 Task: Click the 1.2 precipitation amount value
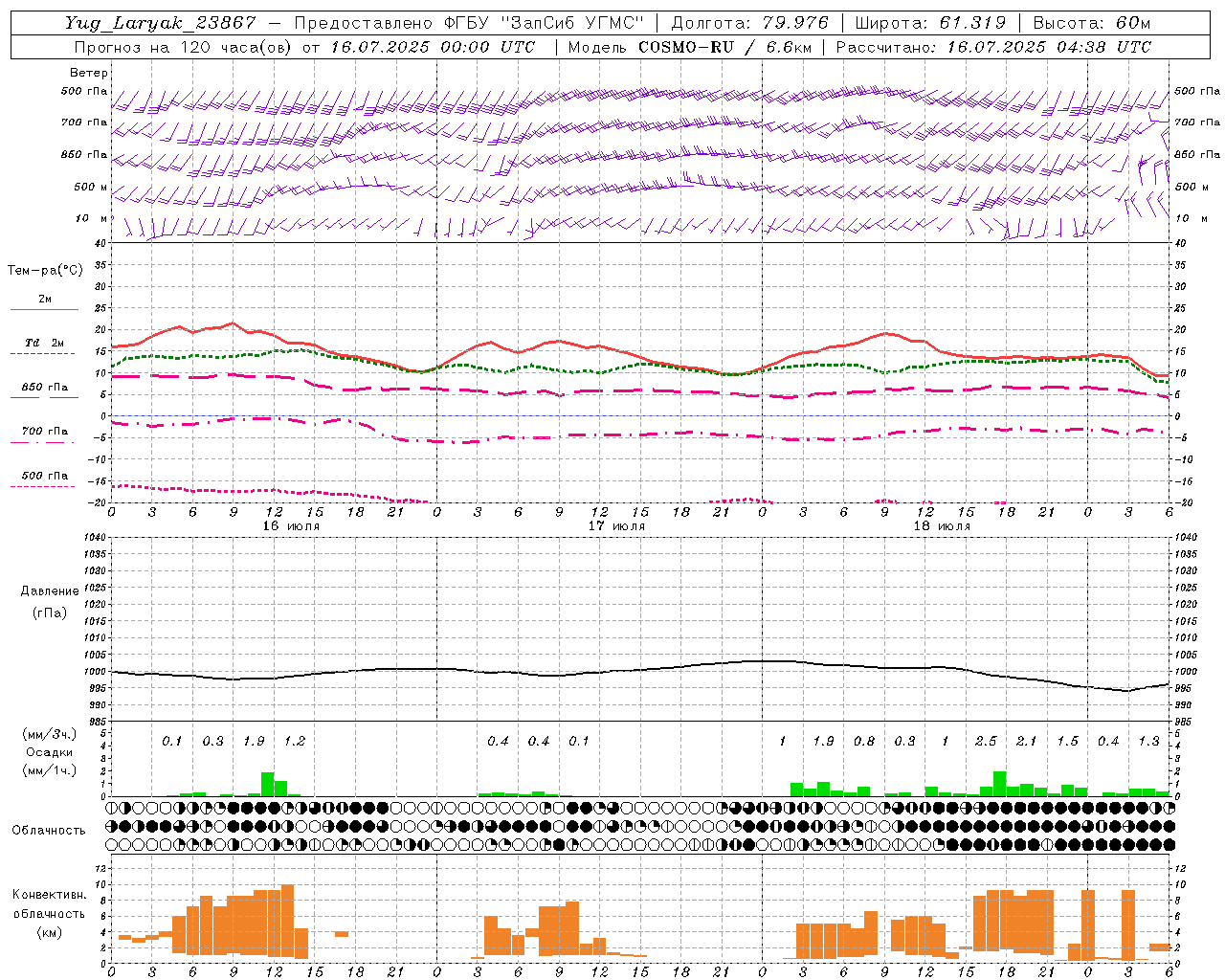pos(295,741)
